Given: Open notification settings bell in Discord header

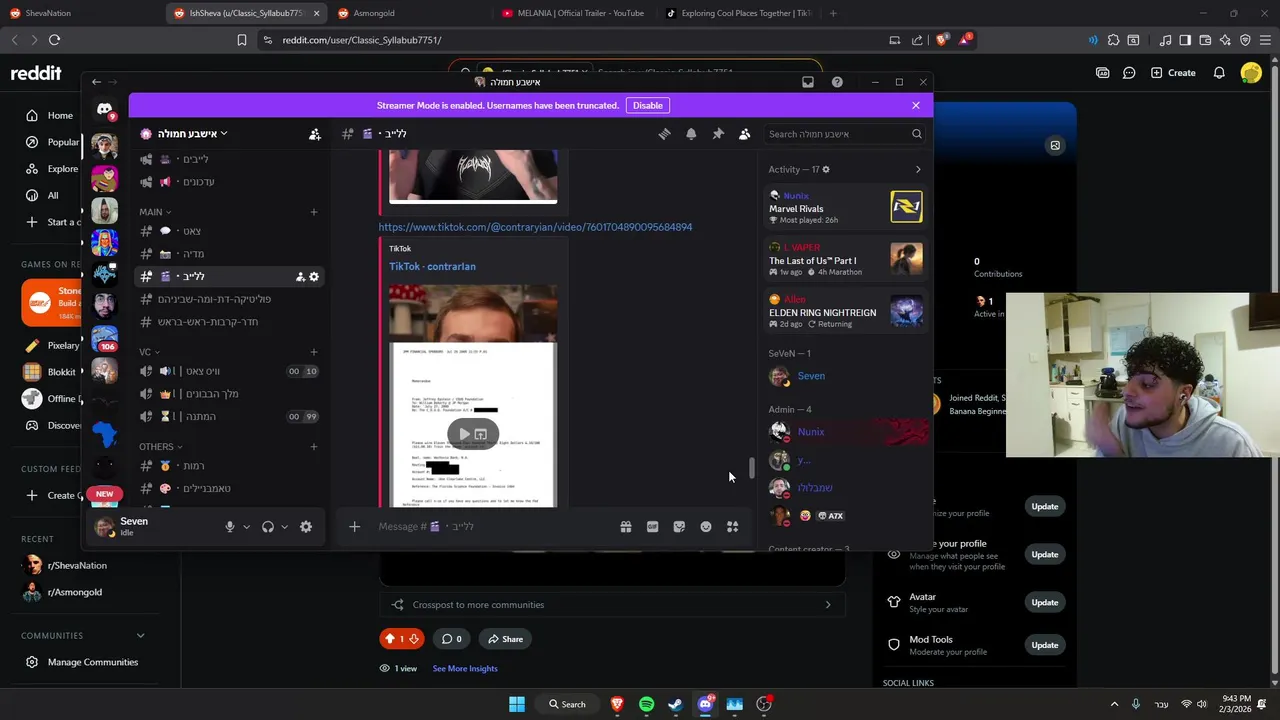Looking at the screenshot, I should pyautogui.click(x=691, y=134).
